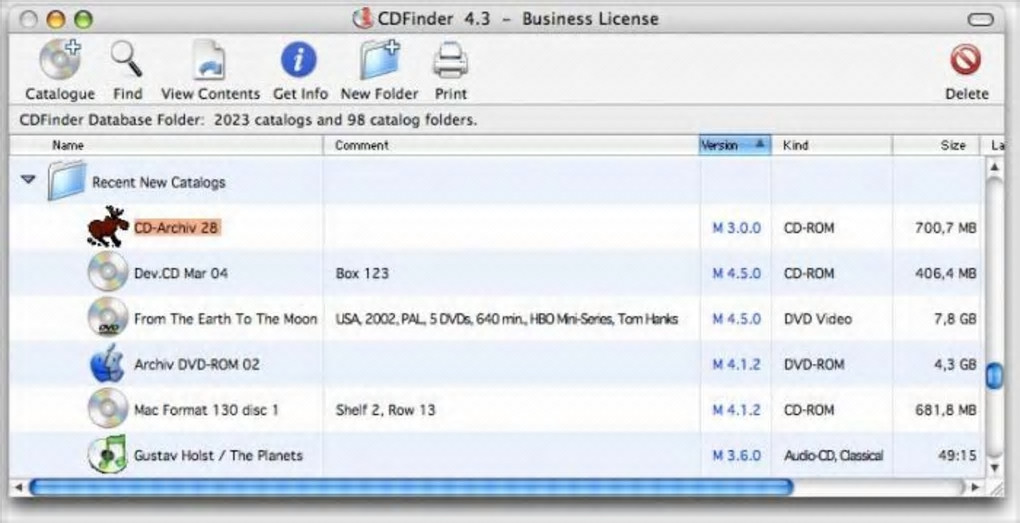The image size is (1020, 523).
Task: Open Find with the magnifying glass icon
Action: point(127,60)
